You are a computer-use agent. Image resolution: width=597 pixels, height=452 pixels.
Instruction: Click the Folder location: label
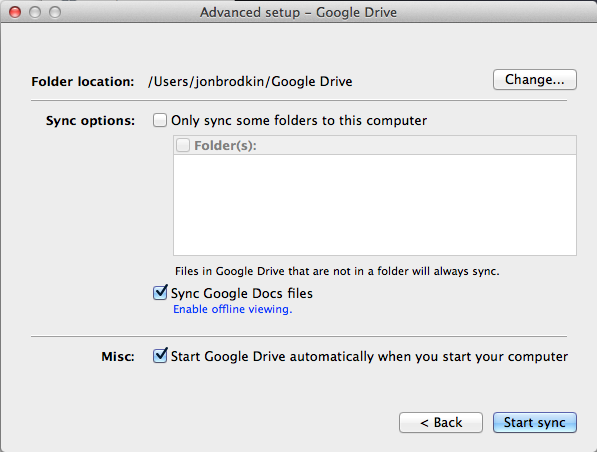click(83, 81)
